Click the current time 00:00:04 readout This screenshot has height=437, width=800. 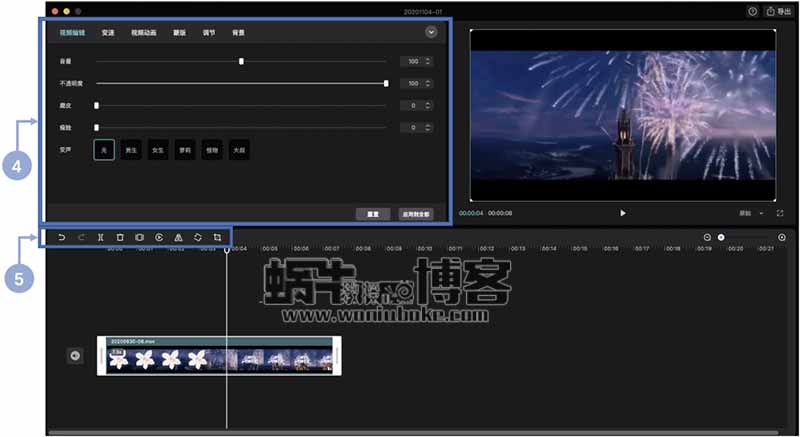(471, 213)
